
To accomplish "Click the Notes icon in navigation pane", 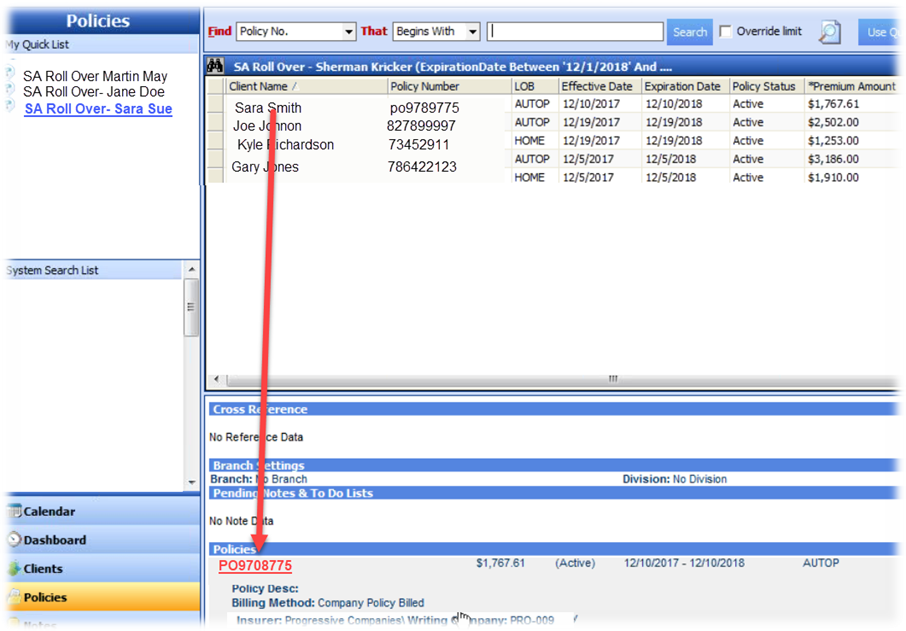I will (x=13, y=625).
